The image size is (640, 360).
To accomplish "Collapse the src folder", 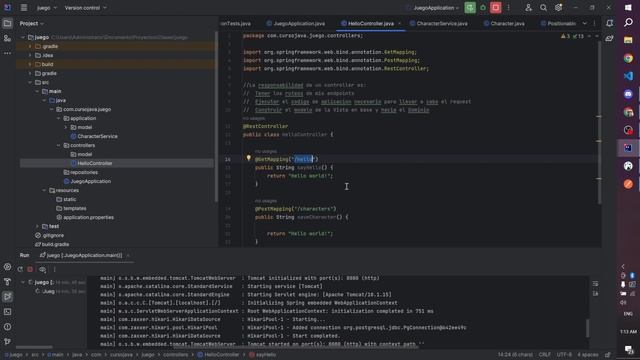I will tap(30, 82).
